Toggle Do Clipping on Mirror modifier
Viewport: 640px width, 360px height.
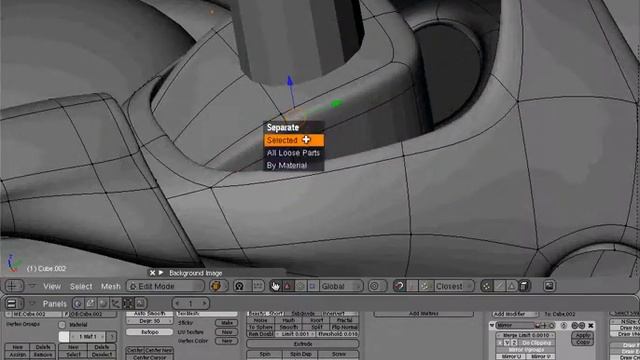[536, 343]
